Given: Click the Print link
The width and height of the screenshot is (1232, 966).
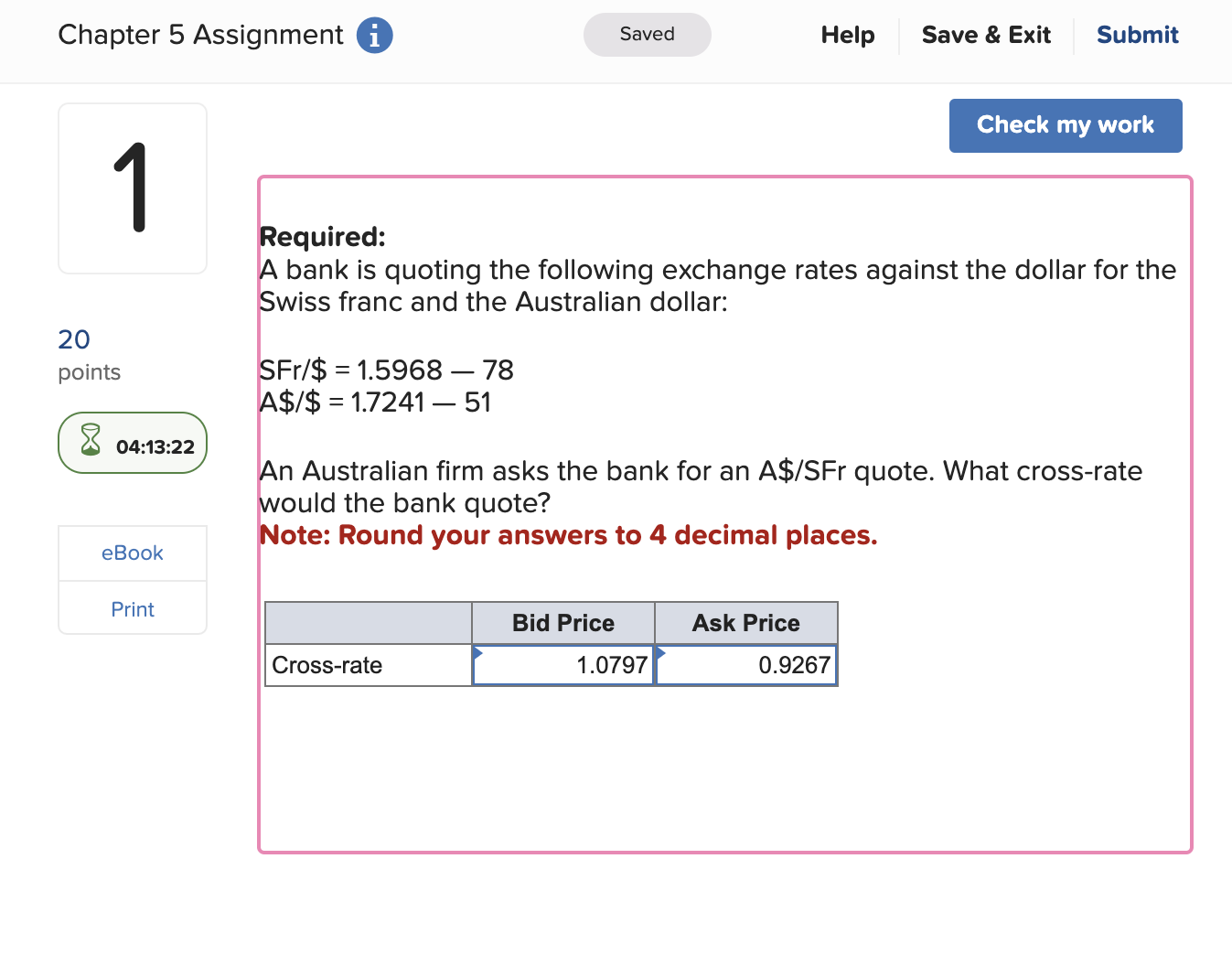Looking at the screenshot, I should (132, 608).
